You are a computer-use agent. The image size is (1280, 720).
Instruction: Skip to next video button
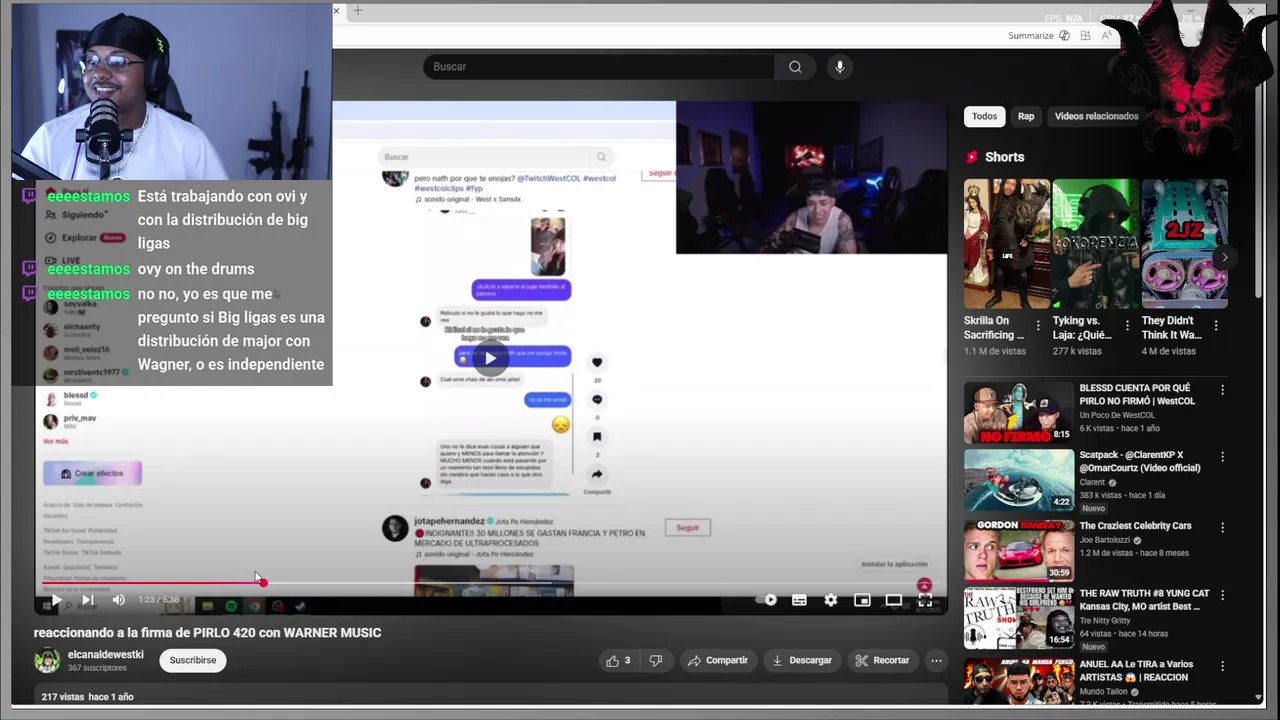pyautogui.click(x=87, y=600)
